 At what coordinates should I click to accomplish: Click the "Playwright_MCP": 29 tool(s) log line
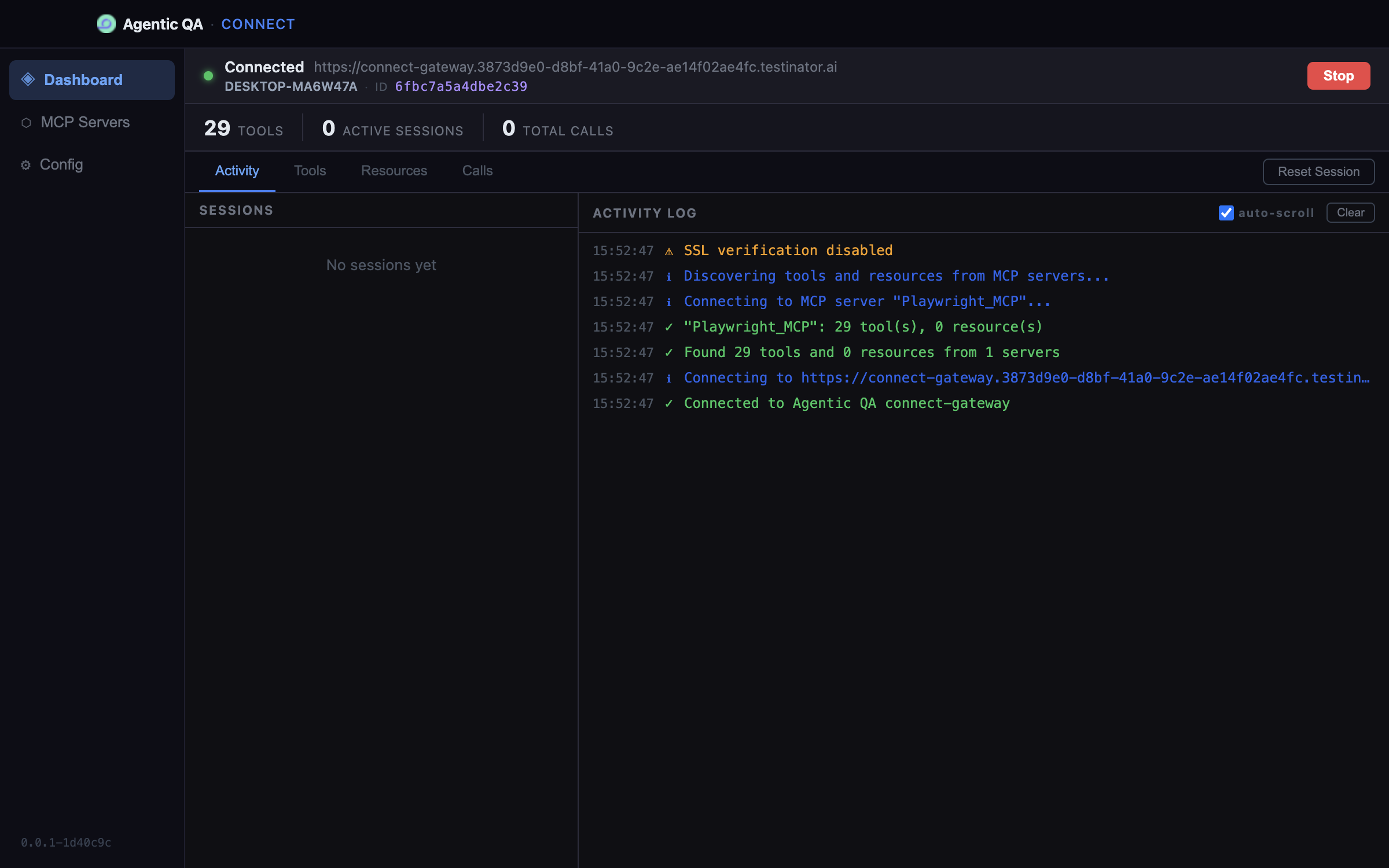point(983,327)
